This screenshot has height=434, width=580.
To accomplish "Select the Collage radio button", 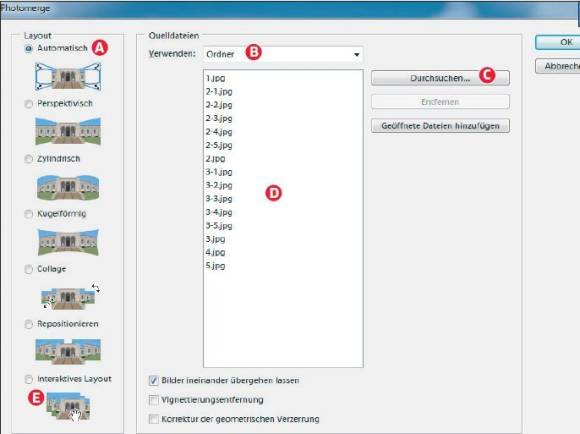I will click(28, 269).
